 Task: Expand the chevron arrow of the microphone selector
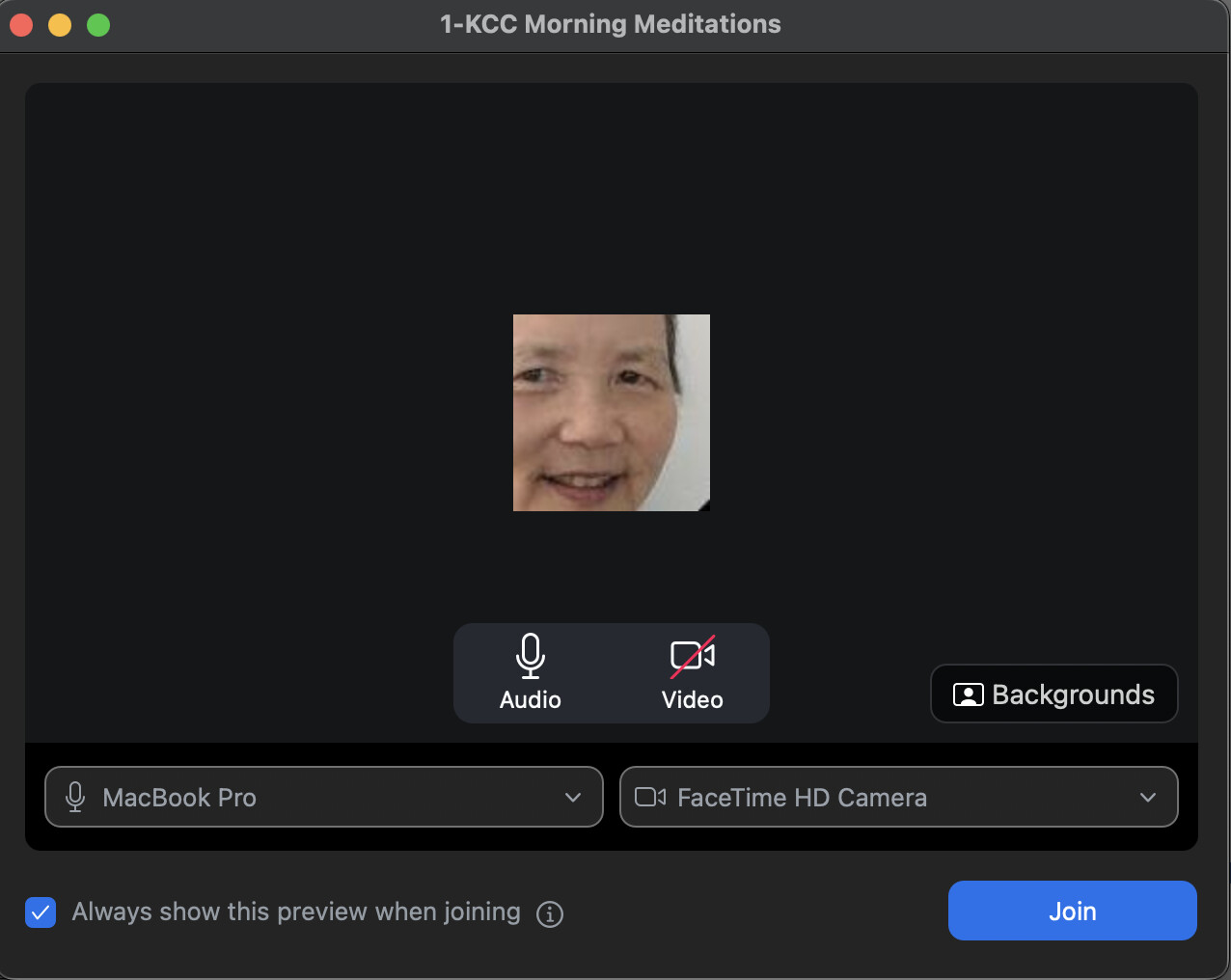(x=573, y=797)
